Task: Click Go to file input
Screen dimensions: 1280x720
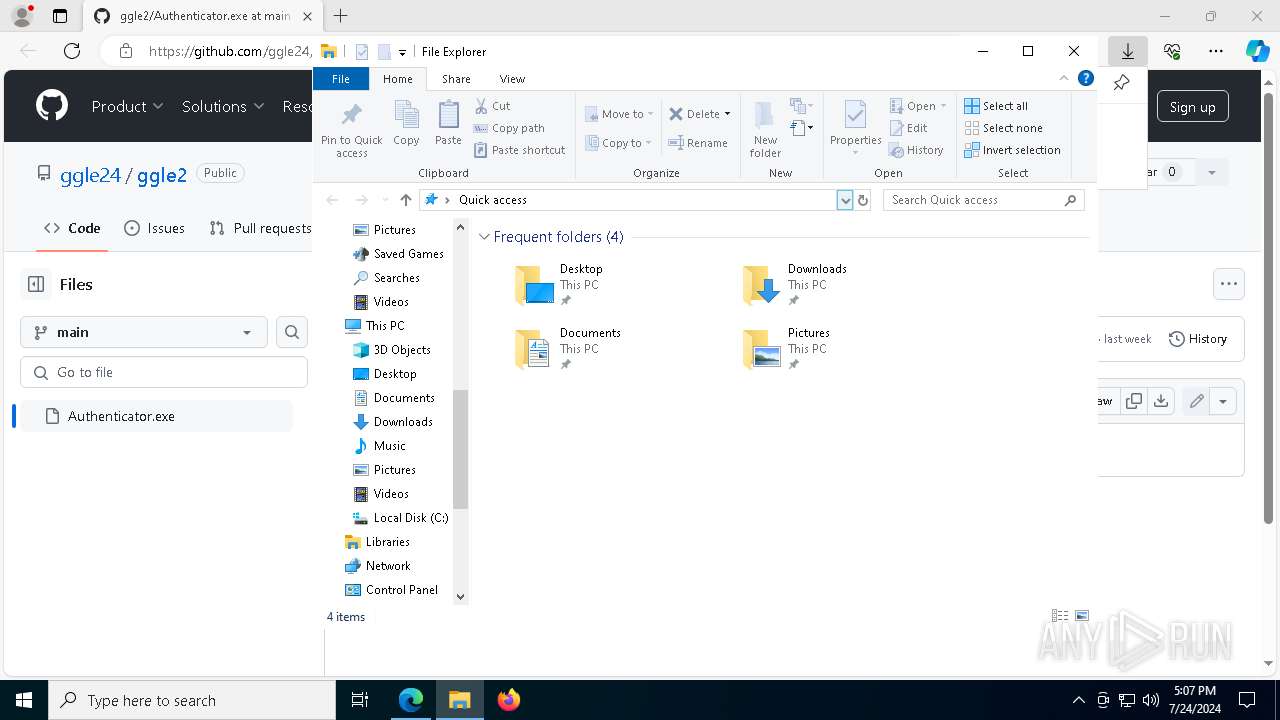Action: pos(164,372)
